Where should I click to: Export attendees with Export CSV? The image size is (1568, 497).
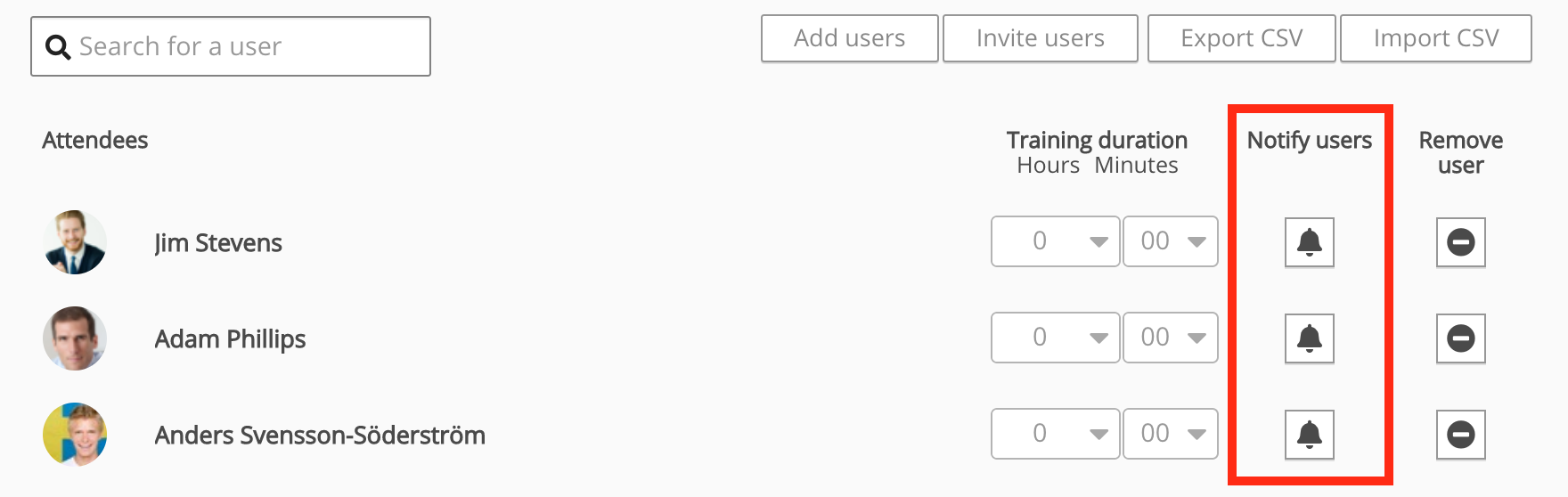[1241, 38]
